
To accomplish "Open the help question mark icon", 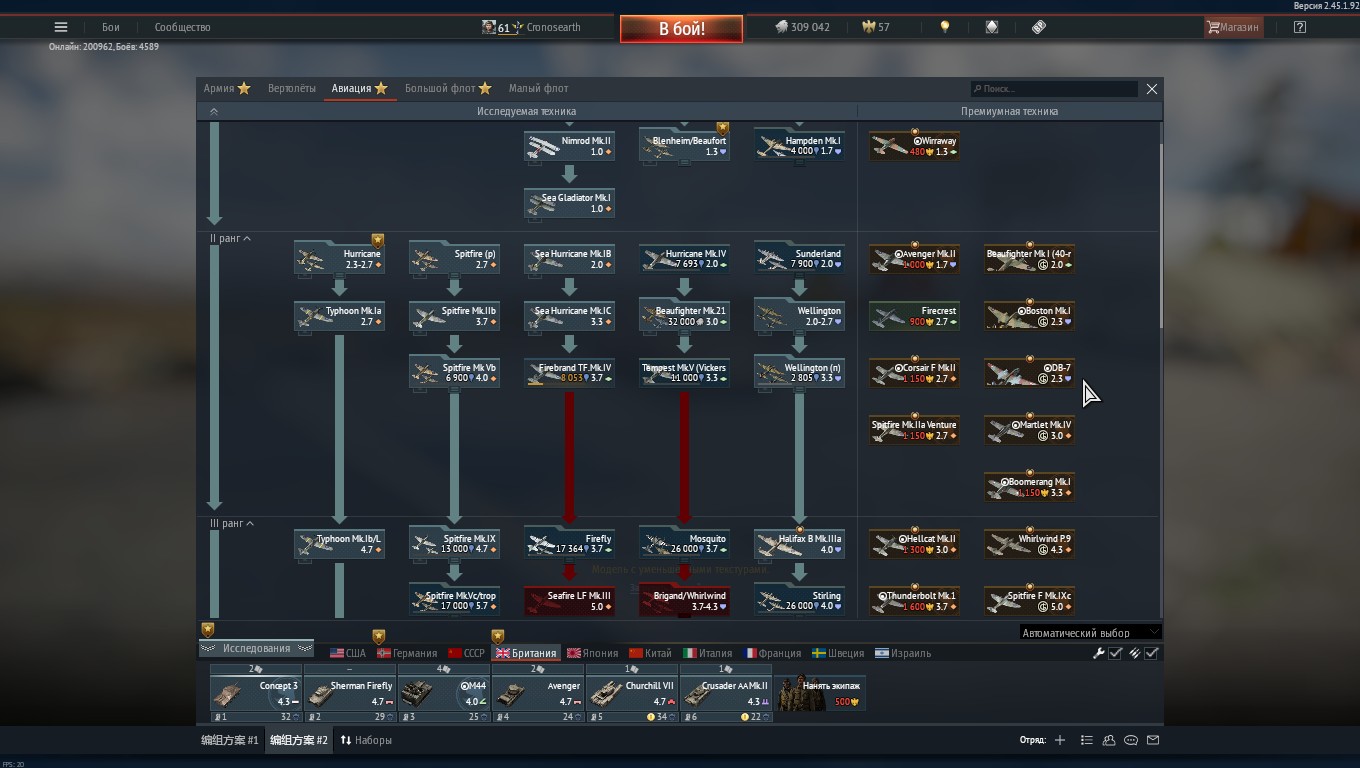I will tap(1299, 27).
